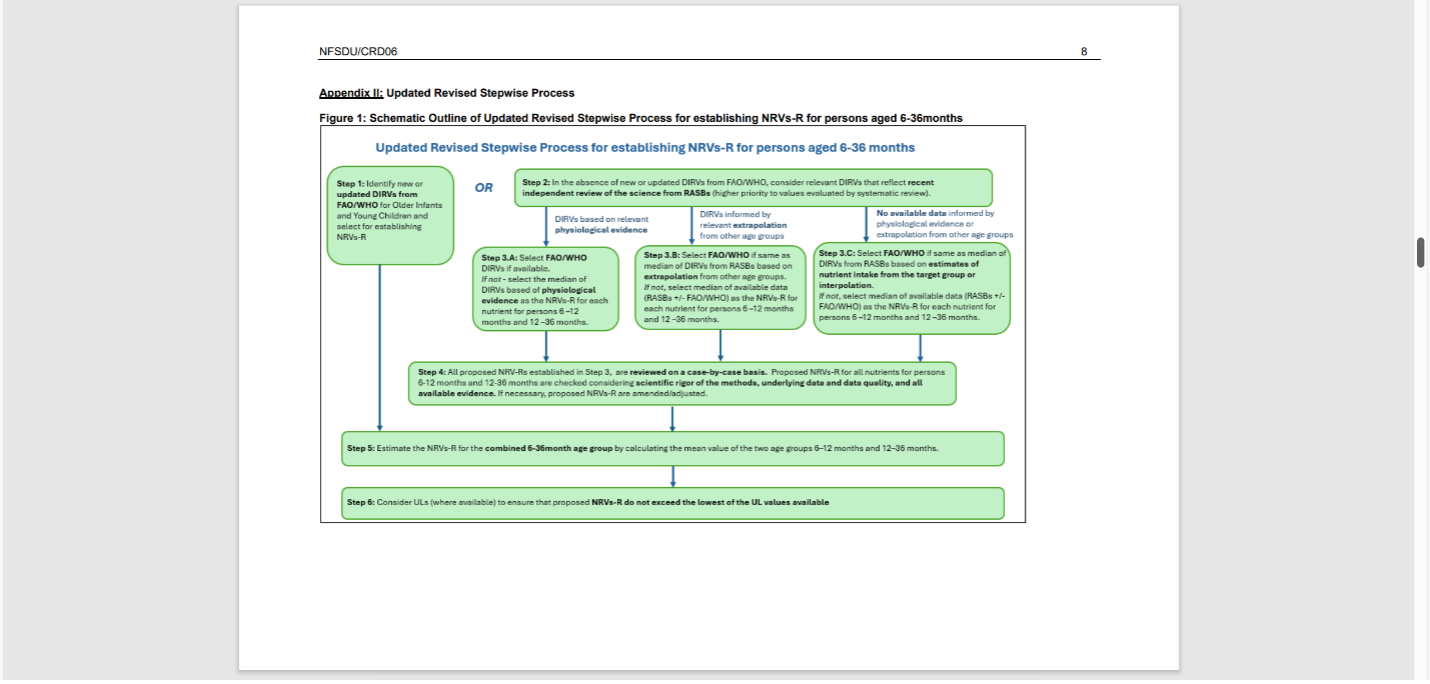Click the blue italic OR text

click(x=484, y=188)
